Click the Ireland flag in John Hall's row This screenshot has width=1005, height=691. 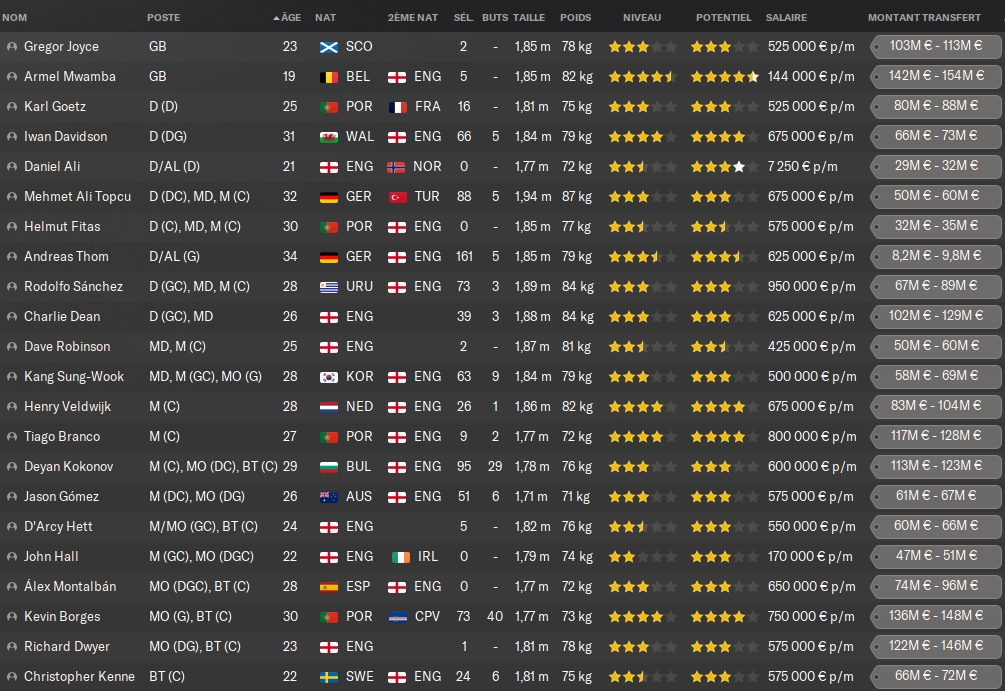397,557
